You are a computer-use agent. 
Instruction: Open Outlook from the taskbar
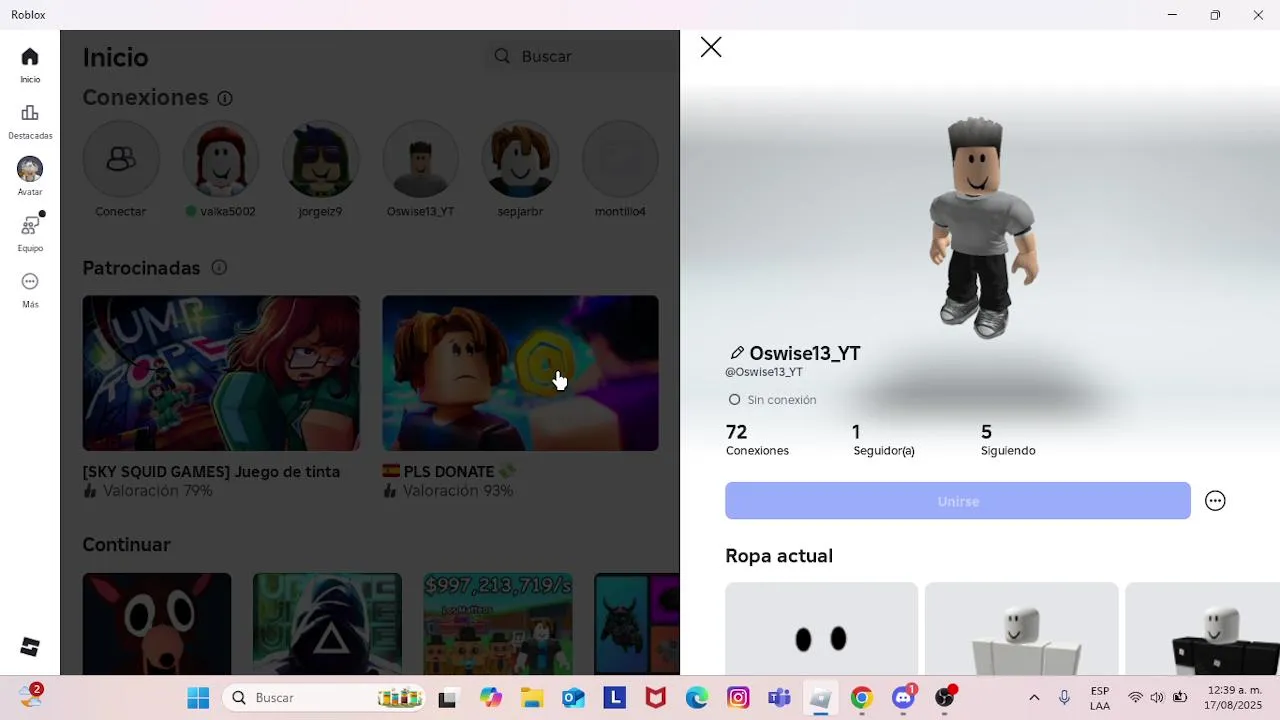(x=573, y=698)
